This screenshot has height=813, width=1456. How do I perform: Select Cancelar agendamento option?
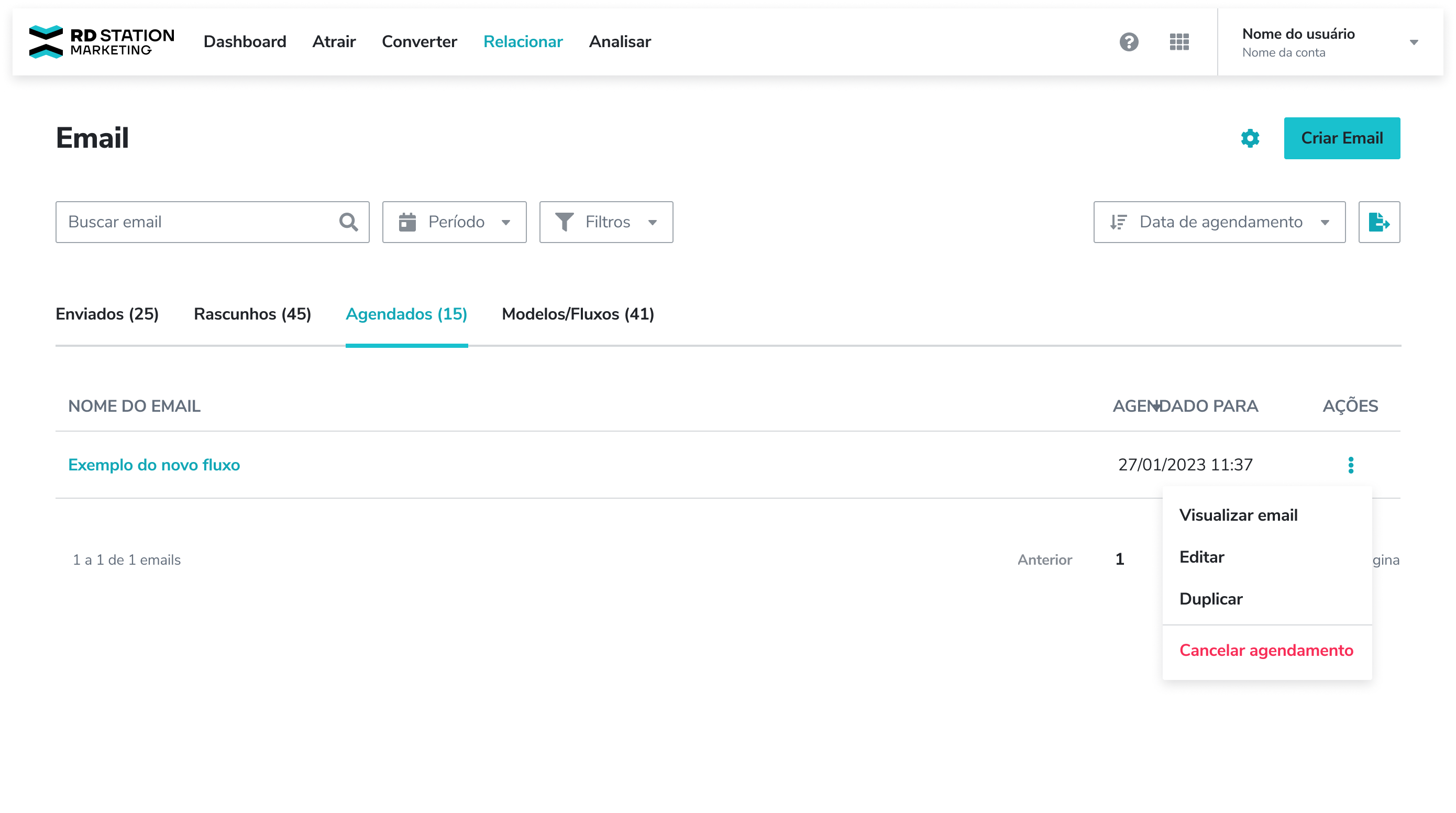click(1266, 650)
